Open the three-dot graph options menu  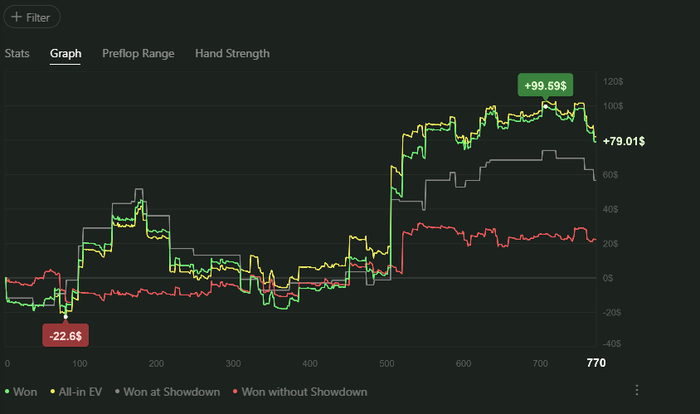(x=637, y=390)
